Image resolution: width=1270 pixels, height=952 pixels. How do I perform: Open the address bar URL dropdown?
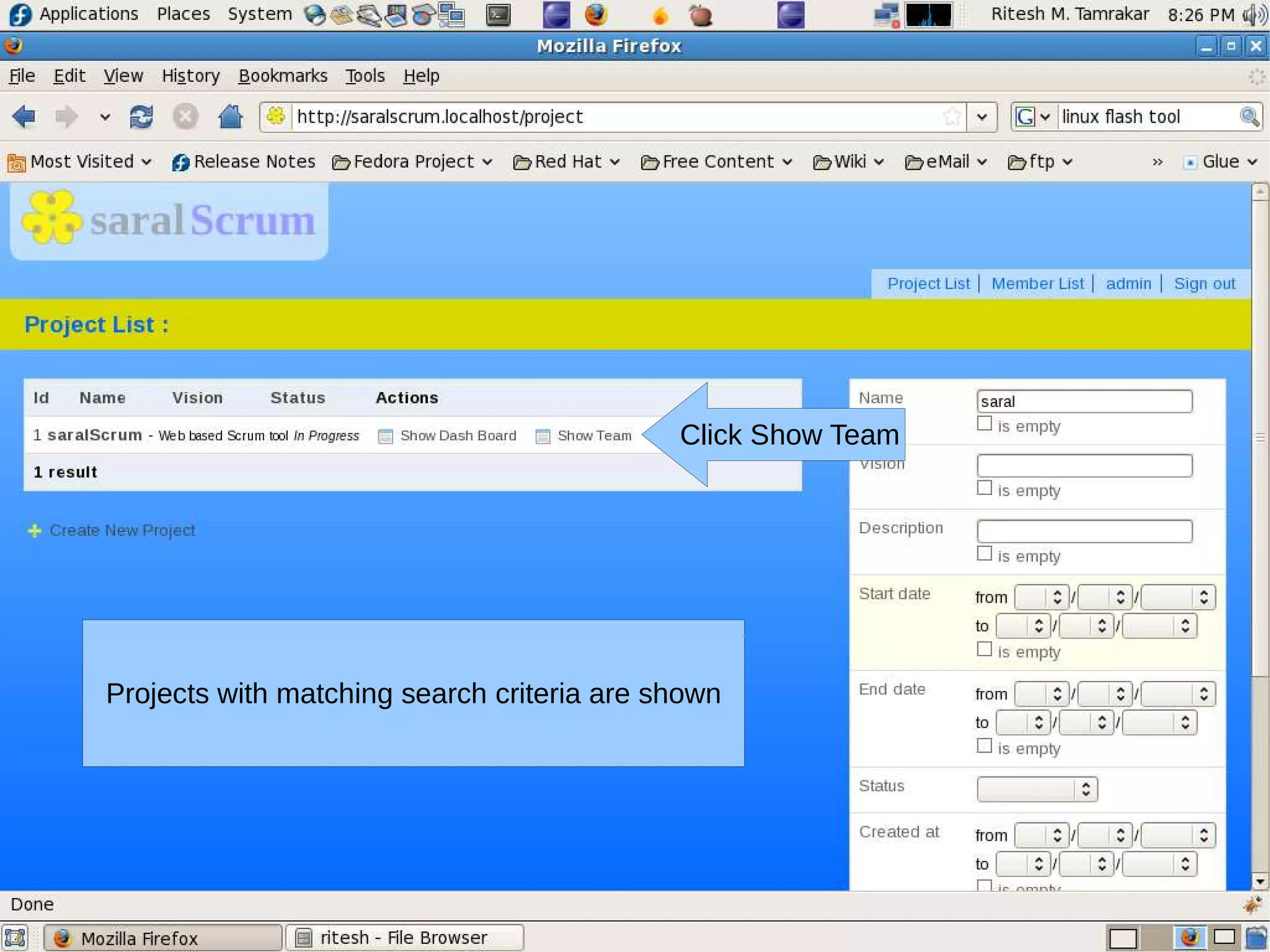click(982, 117)
